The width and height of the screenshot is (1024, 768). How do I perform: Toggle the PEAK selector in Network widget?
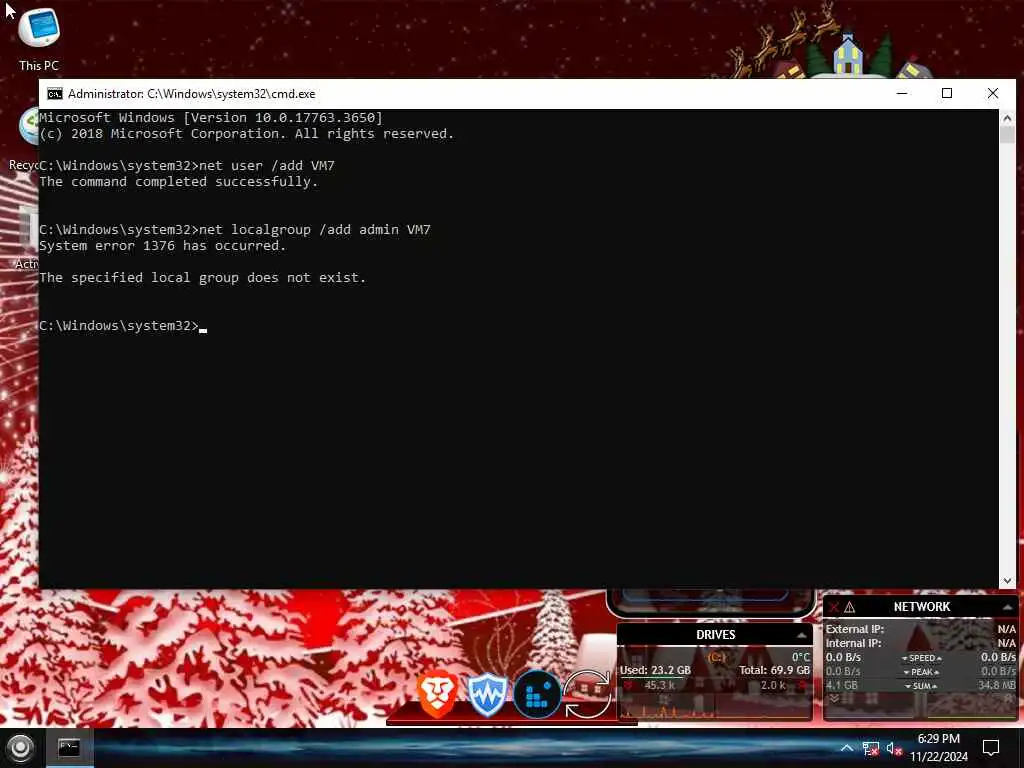pos(921,672)
